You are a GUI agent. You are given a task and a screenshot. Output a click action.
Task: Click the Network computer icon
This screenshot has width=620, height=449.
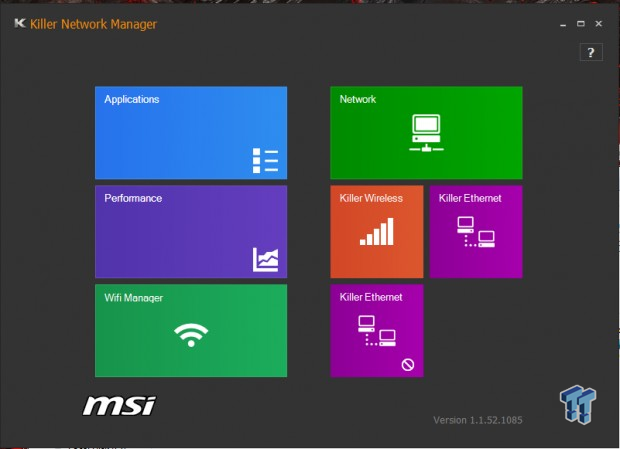point(426,133)
